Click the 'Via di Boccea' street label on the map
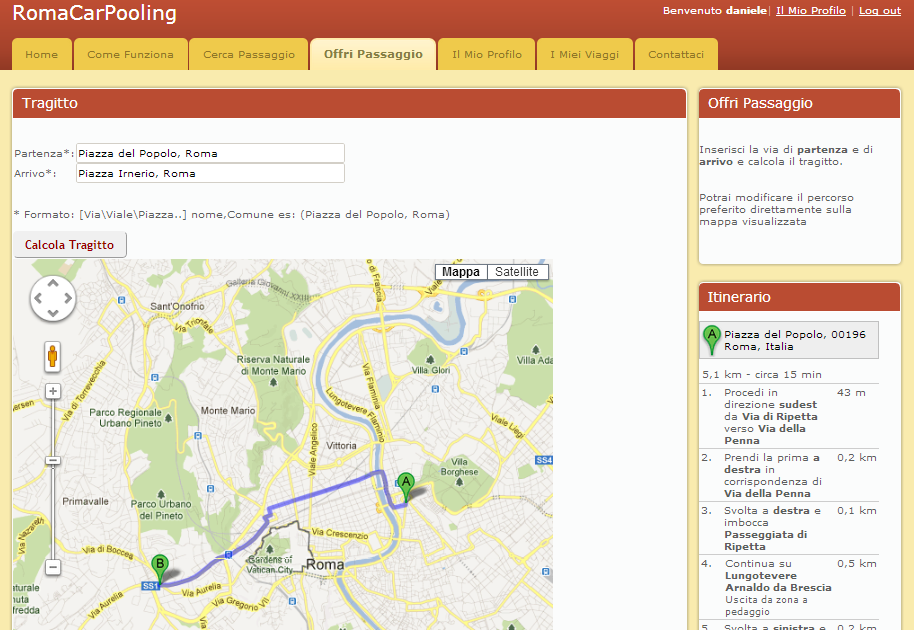The height and width of the screenshot is (630, 914). (107, 551)
